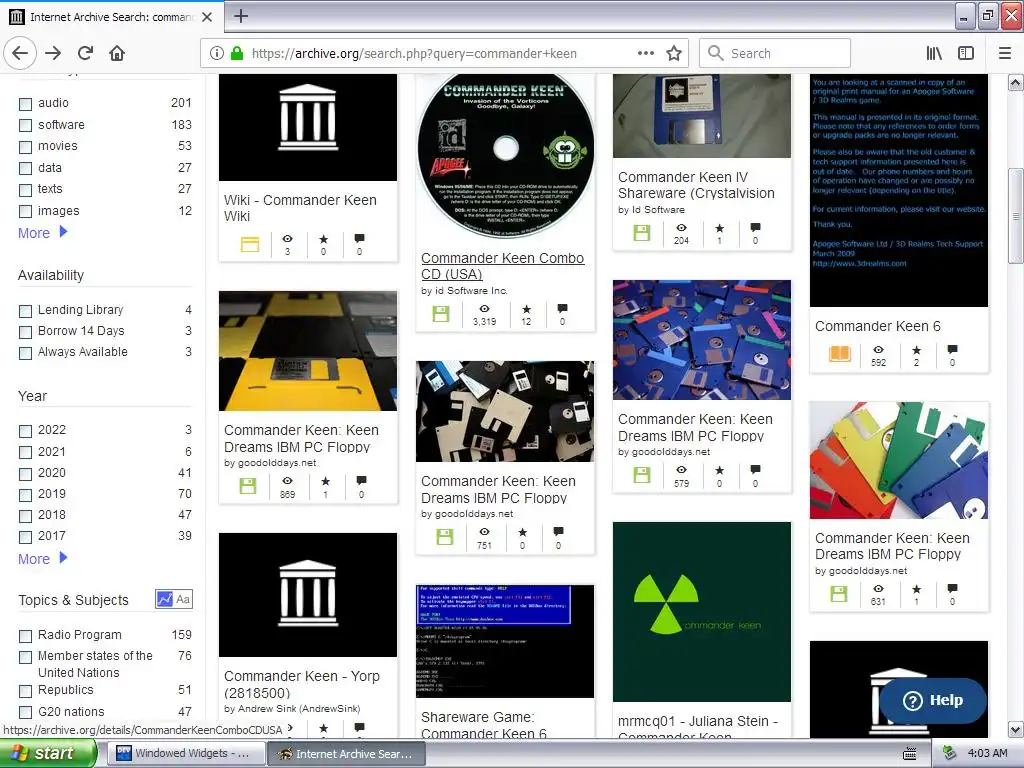This screenshot has width=1024, height=768.
Task: Click views eye icon on Commander Keen 6 card
Action: (878, 350)
